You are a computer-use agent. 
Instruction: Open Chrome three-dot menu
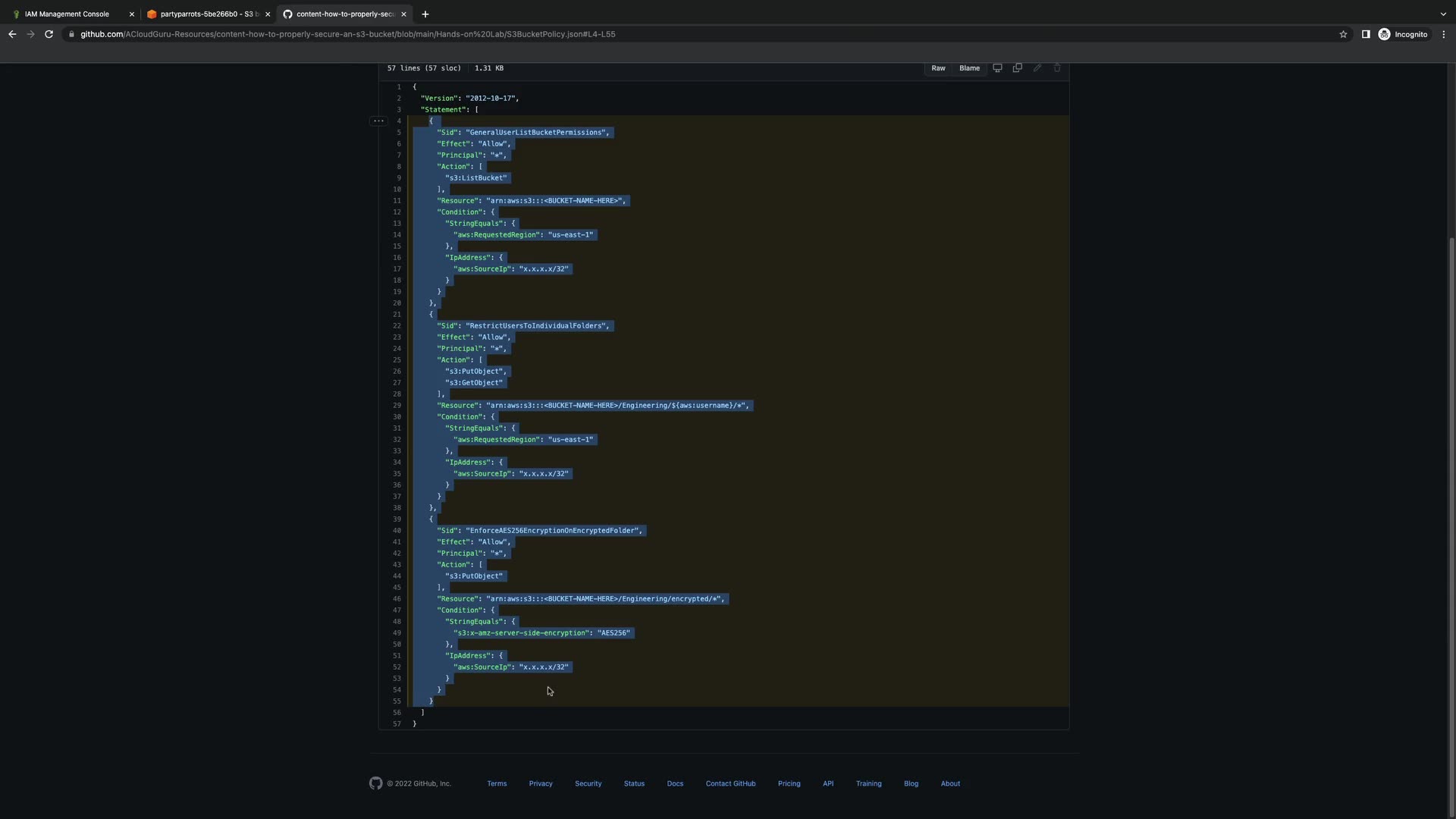pyautogui.click(x=1444, y=34)
